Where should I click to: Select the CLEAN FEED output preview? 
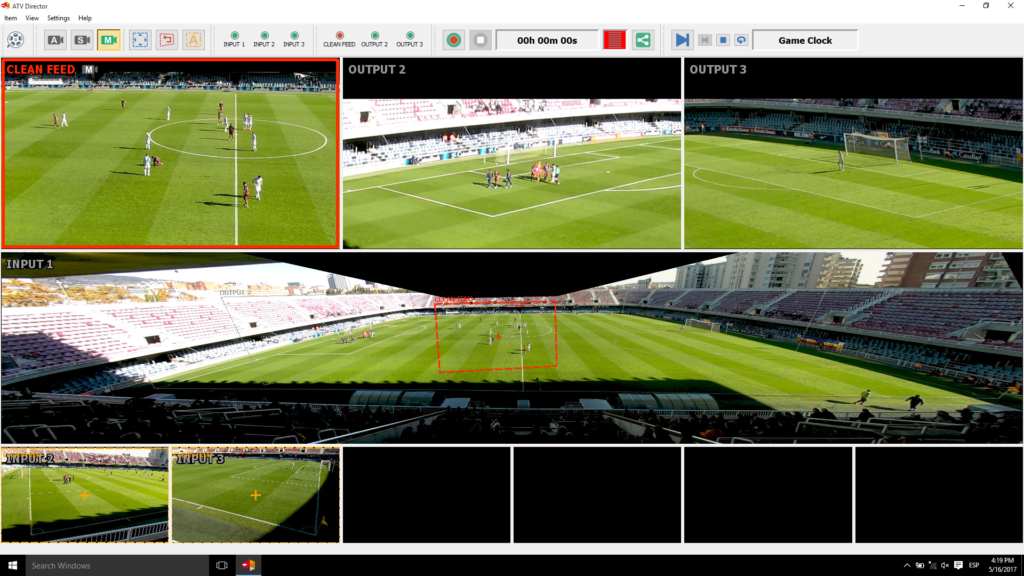pos(170,154)
